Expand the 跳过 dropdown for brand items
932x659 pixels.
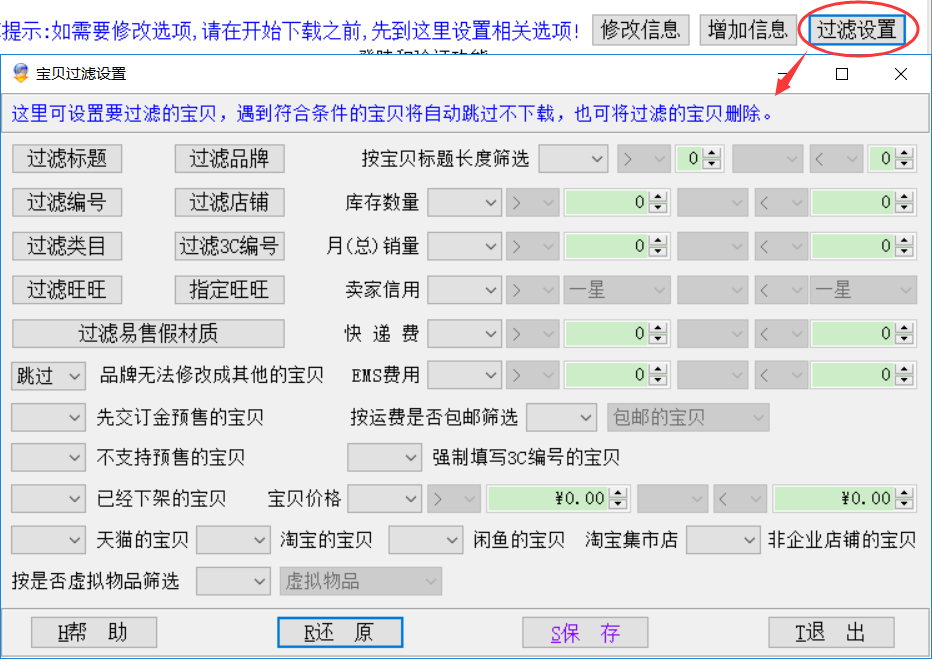coord(49,376)
